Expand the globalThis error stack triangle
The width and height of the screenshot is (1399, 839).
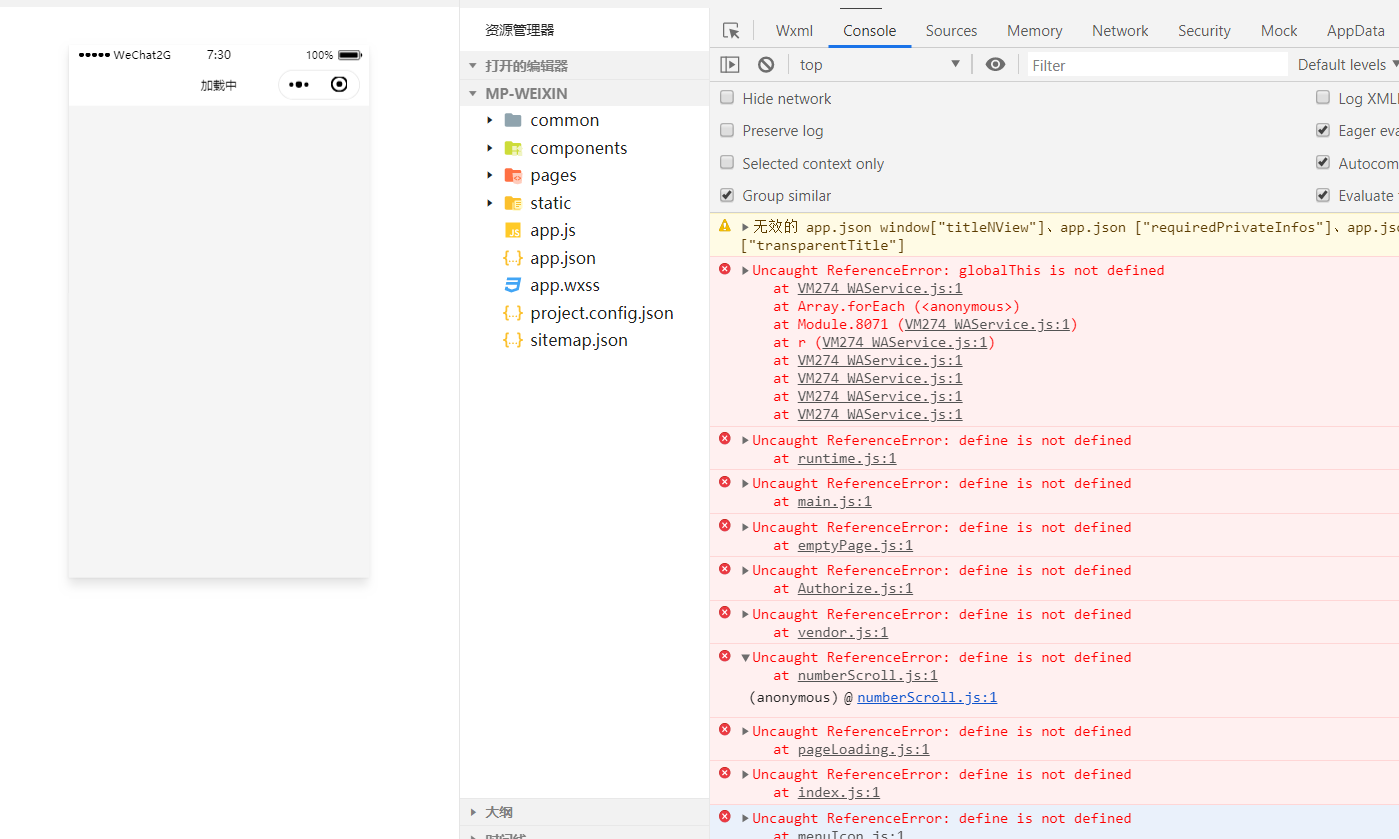tap(745, 270)
